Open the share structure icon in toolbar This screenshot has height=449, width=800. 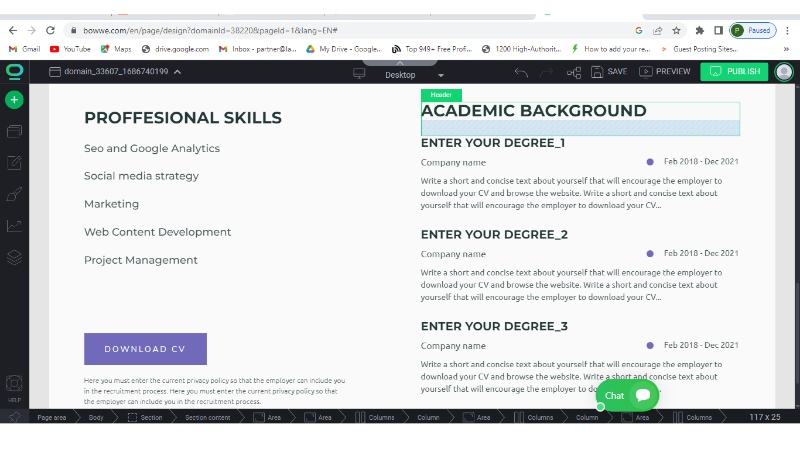click(574, 72)
